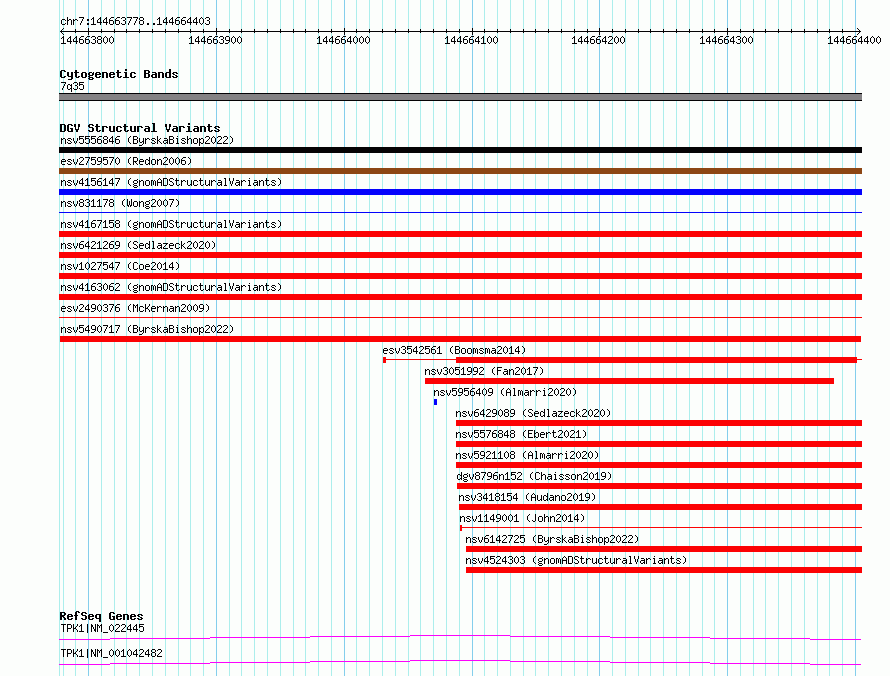Screen dimensions: 890x676
Task: Open the esv2759570 (Redon2006) label
Action: coord(126,161)
